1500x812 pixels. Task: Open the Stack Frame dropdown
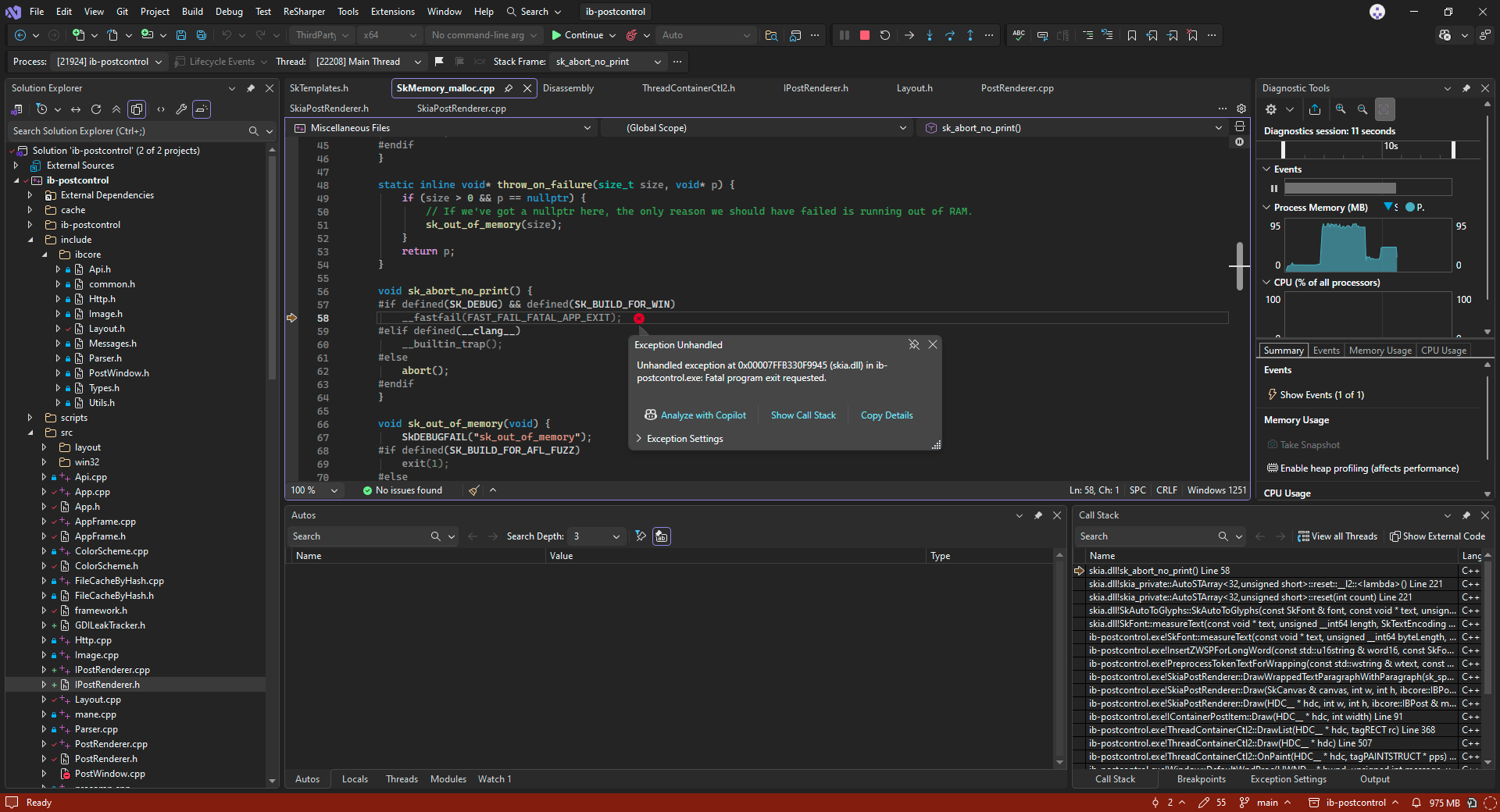(657, 62)
